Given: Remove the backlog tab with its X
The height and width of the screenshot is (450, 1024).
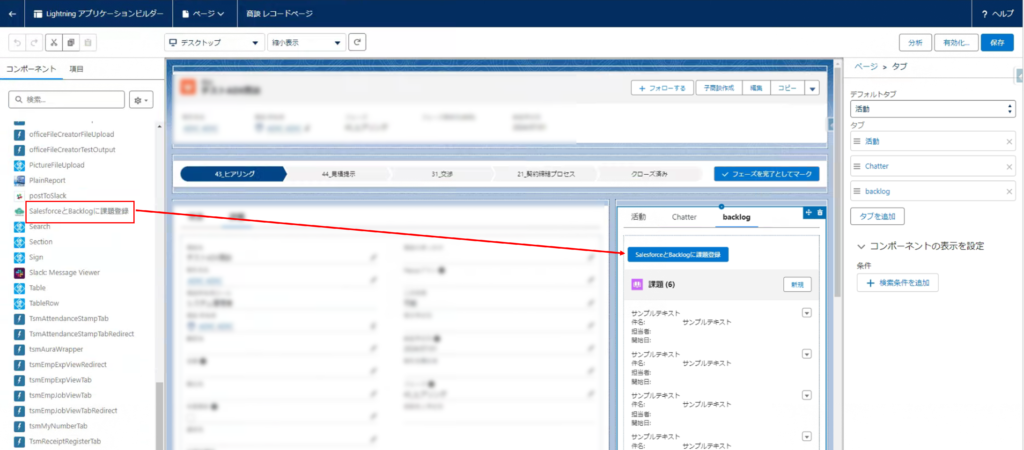Looking at the screenshot, I should (1009, 191).
